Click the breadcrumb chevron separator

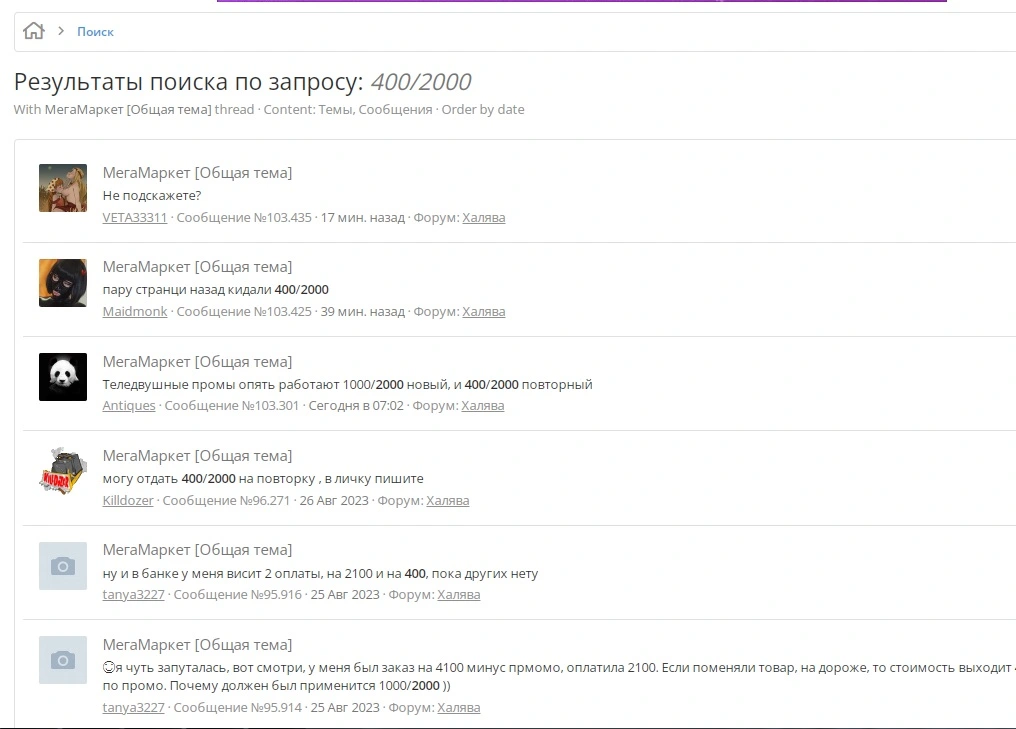coord(61,31)
